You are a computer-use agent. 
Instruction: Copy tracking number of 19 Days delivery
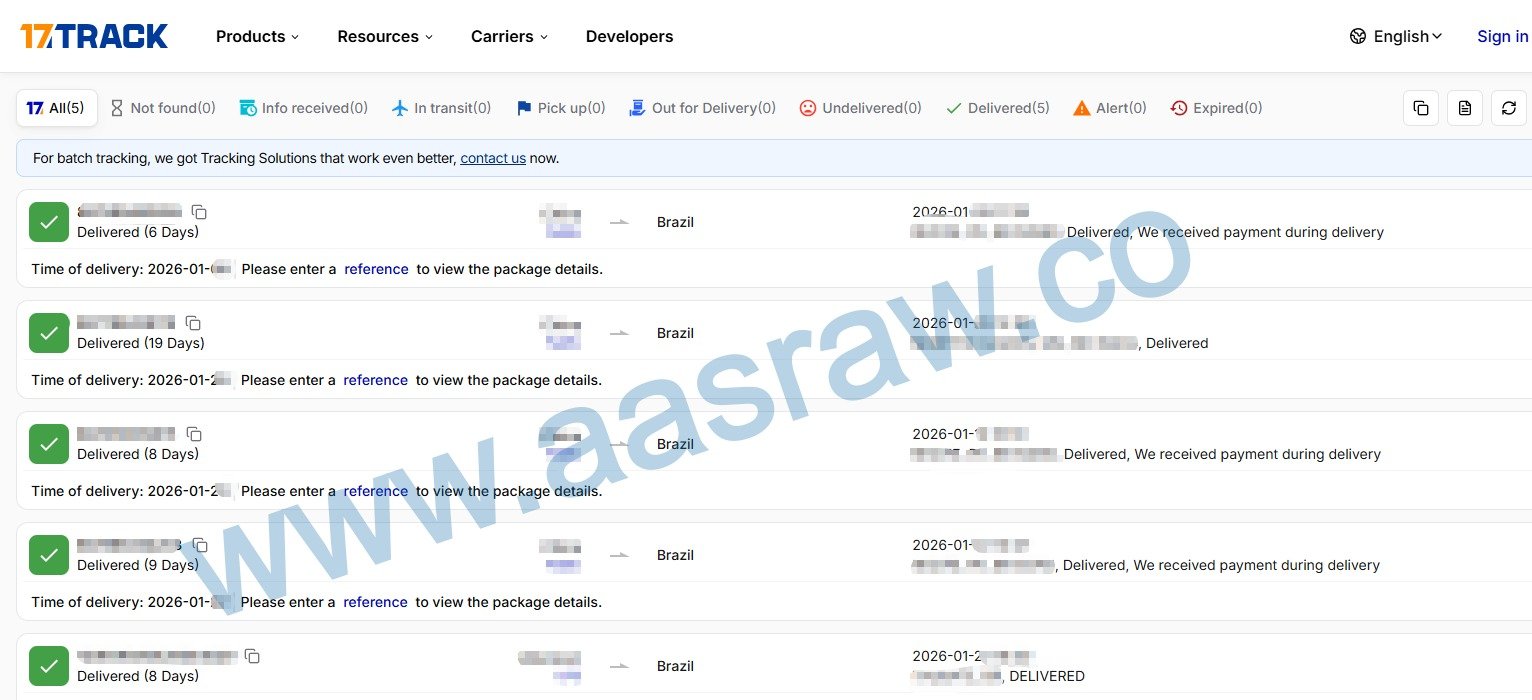194,323
